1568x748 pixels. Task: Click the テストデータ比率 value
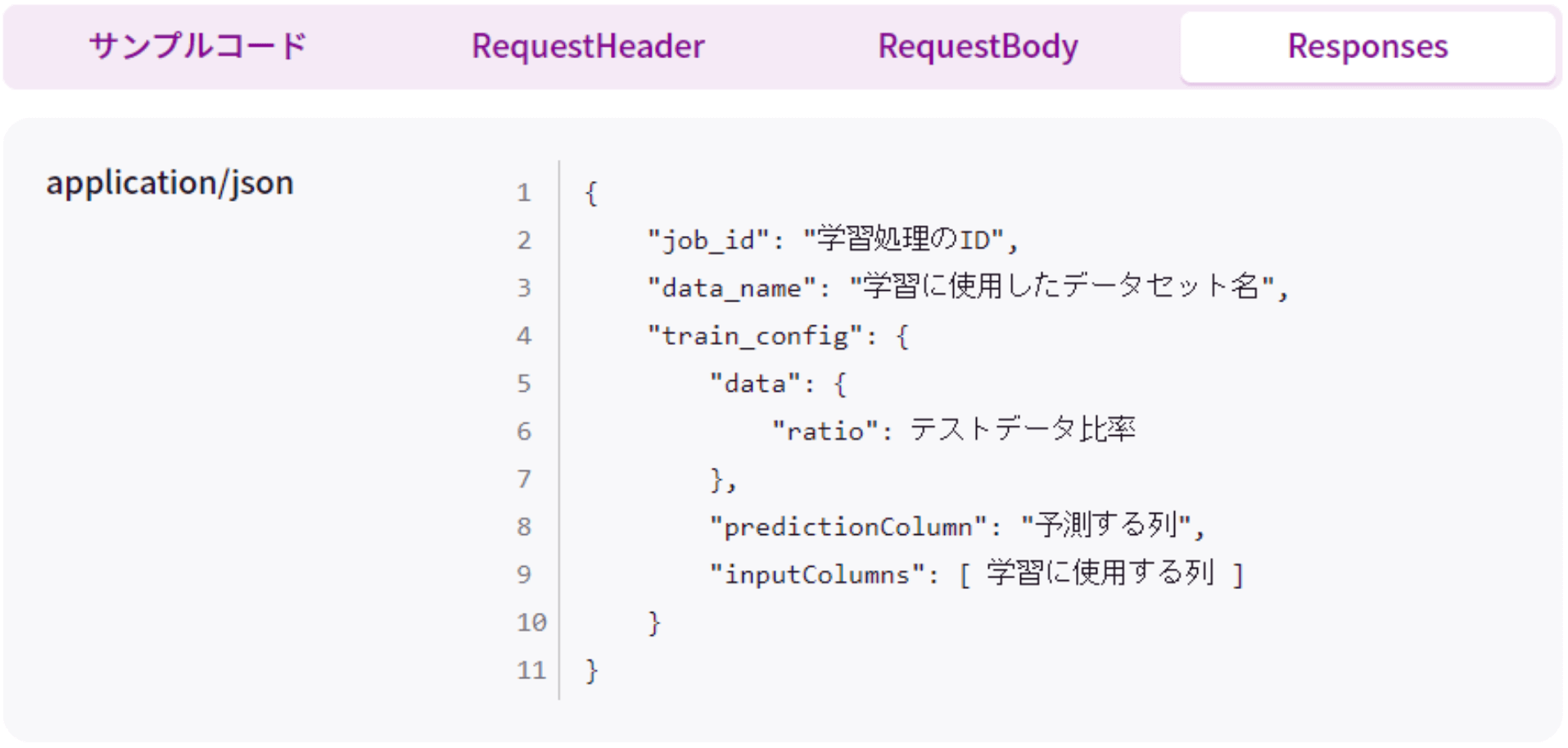pyautogui.click(x=1023, y=429)
